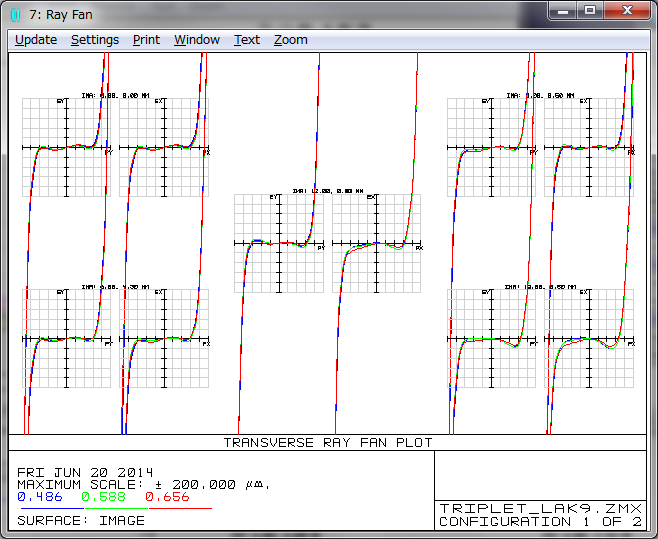658x539 pixels.
Task: Close the Ray Fan window
Action: (x=627, y=11)
